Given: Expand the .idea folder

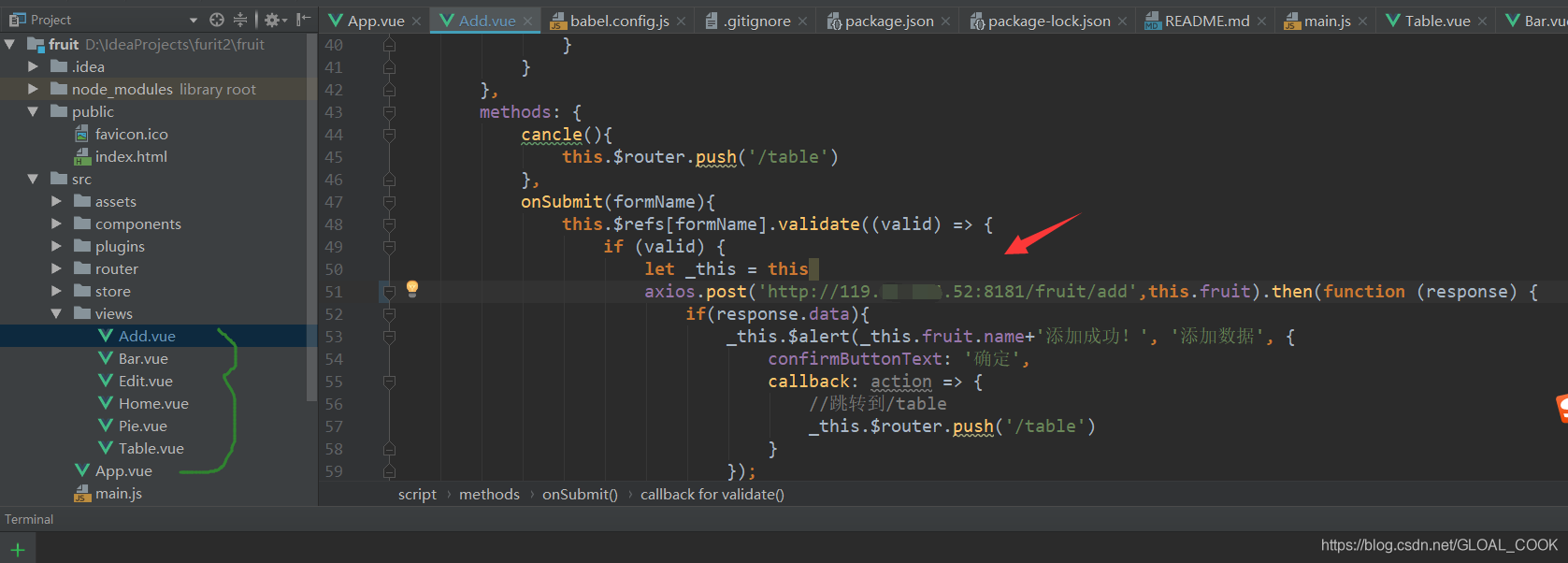Looking at the screenshot, I should pos(34,66).
